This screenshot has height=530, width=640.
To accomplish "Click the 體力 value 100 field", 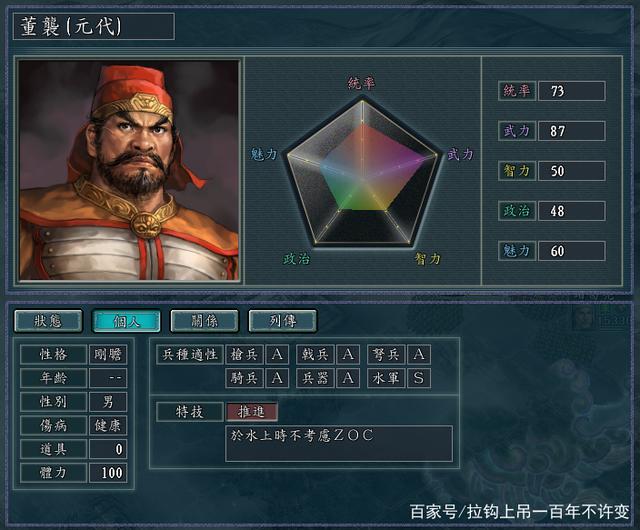I will 108,473.
